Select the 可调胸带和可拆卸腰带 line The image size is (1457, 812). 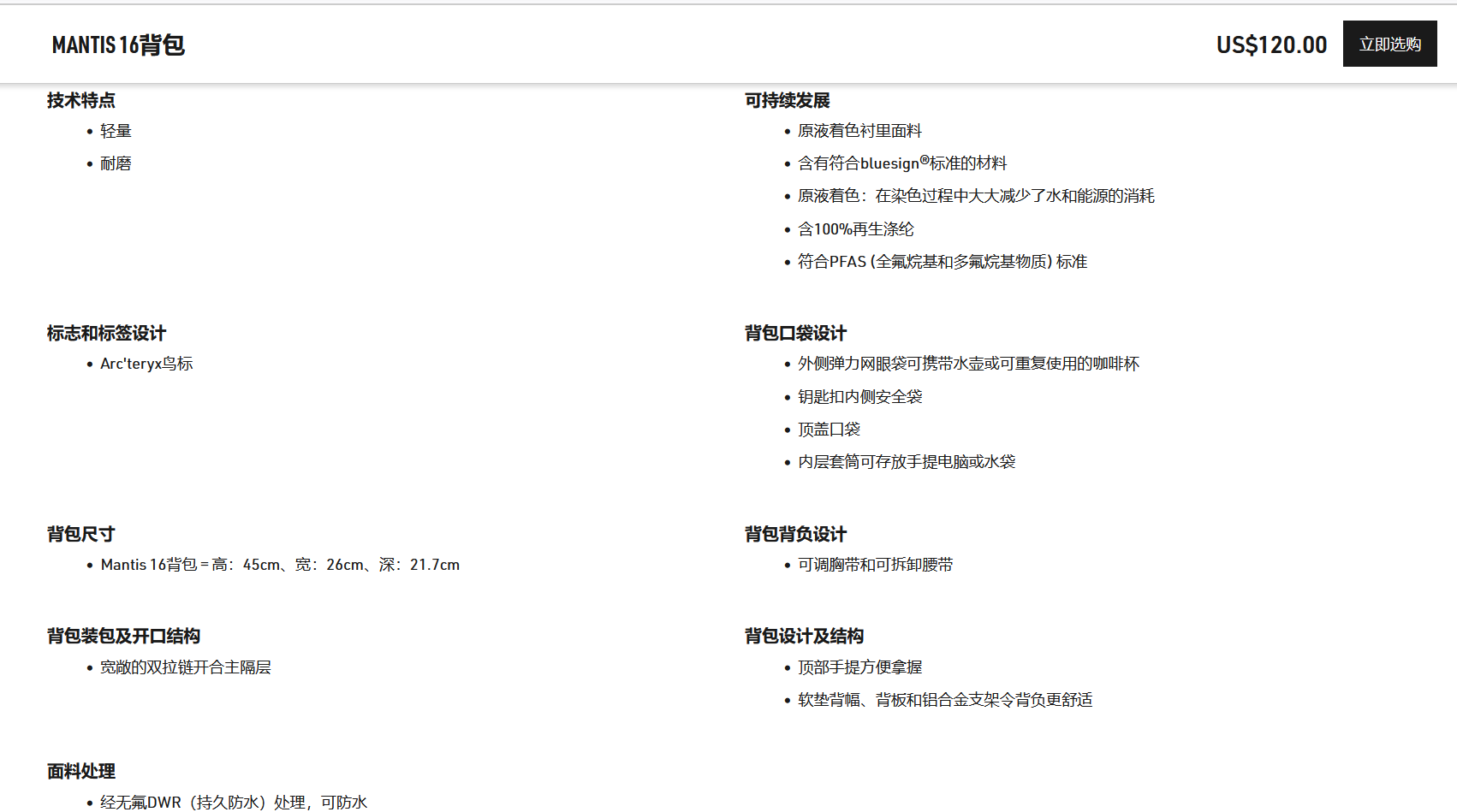876,565
